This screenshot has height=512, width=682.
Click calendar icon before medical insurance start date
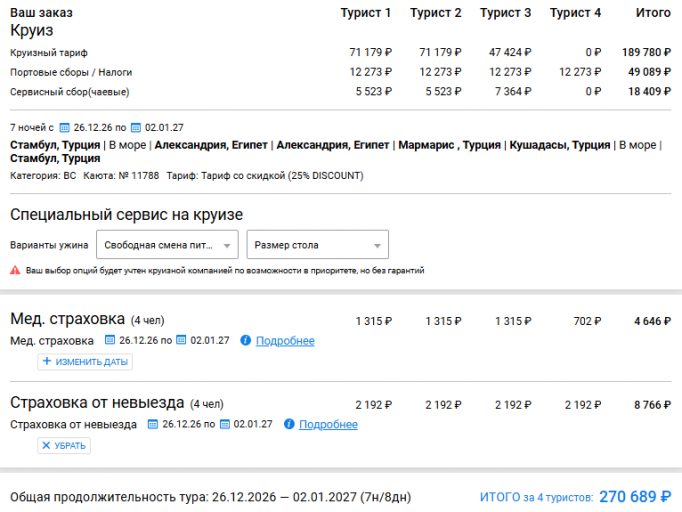click(110, 340)
